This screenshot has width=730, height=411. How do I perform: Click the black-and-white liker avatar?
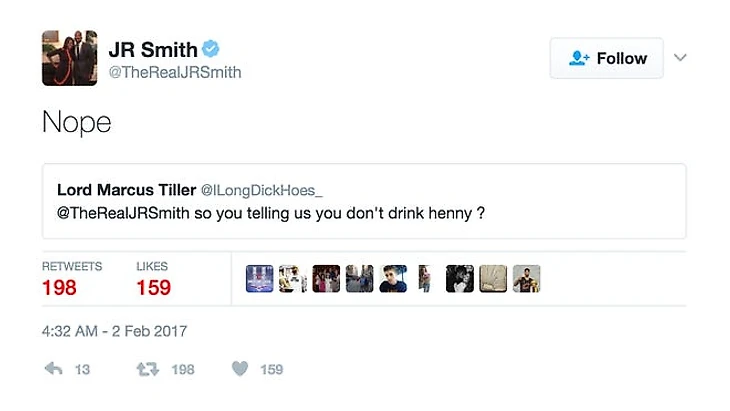460,279
